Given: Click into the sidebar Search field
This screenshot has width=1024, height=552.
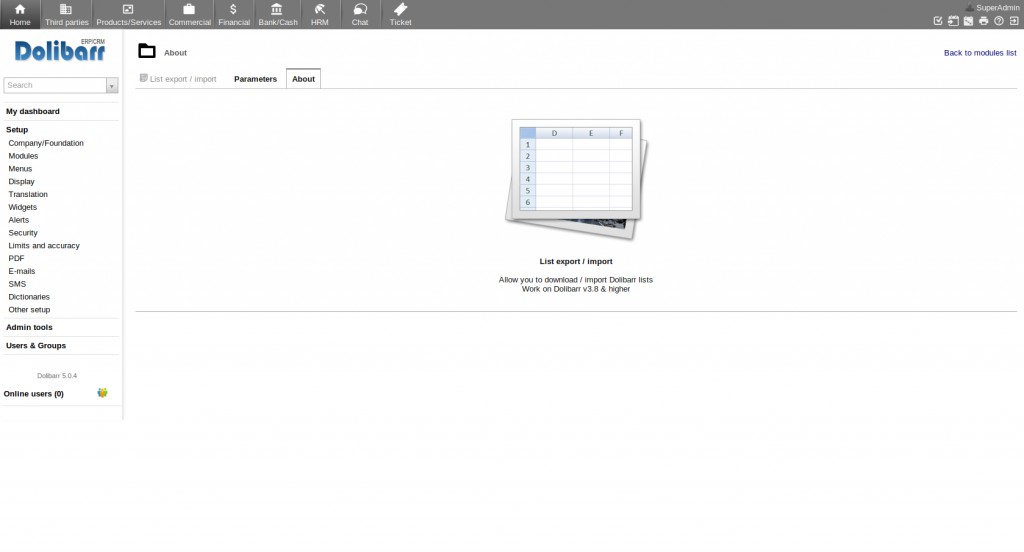Looking at the screenshot, I should (54, 86).
